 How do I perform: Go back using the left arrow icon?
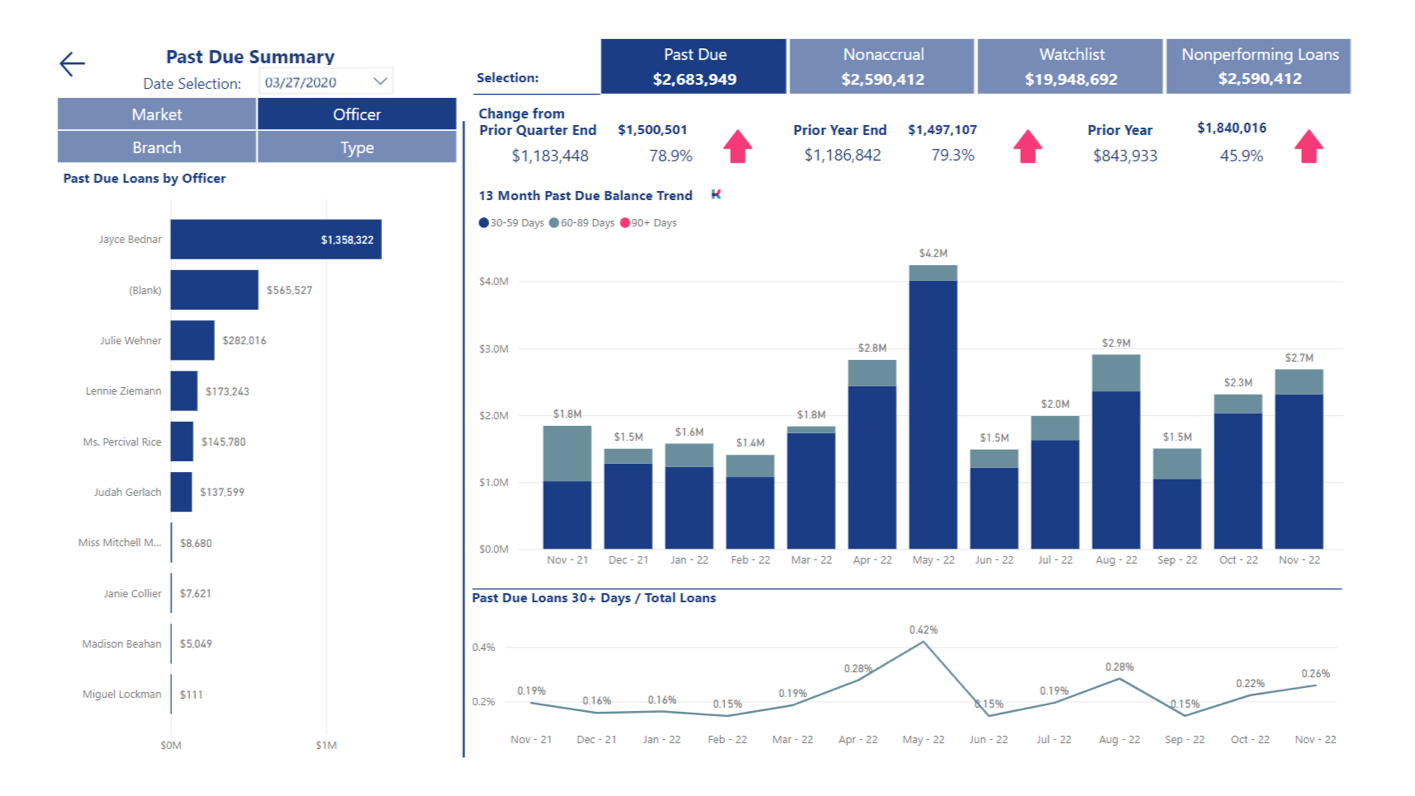72,65
